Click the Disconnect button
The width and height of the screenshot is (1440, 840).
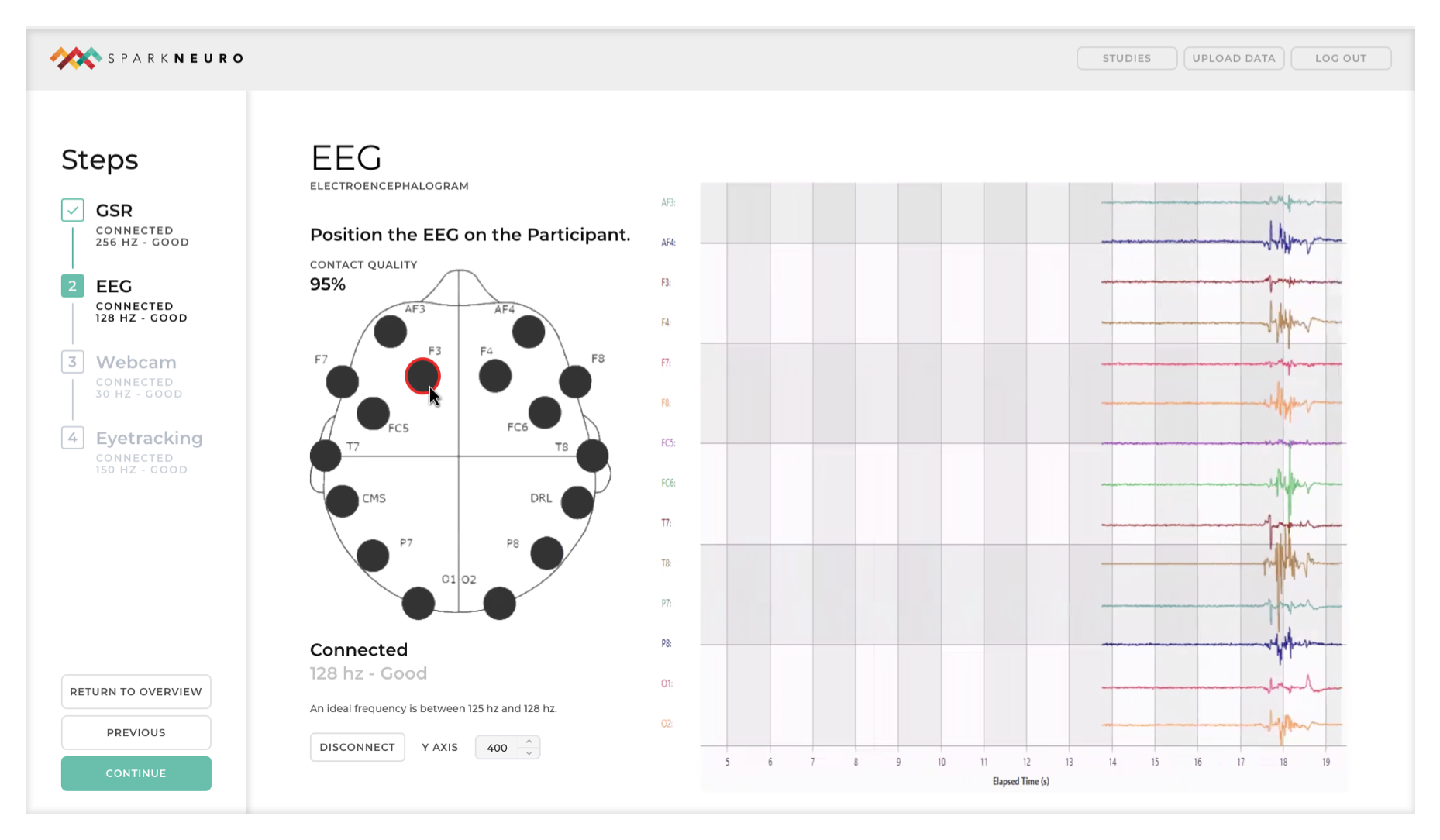(x=357, y=747)
